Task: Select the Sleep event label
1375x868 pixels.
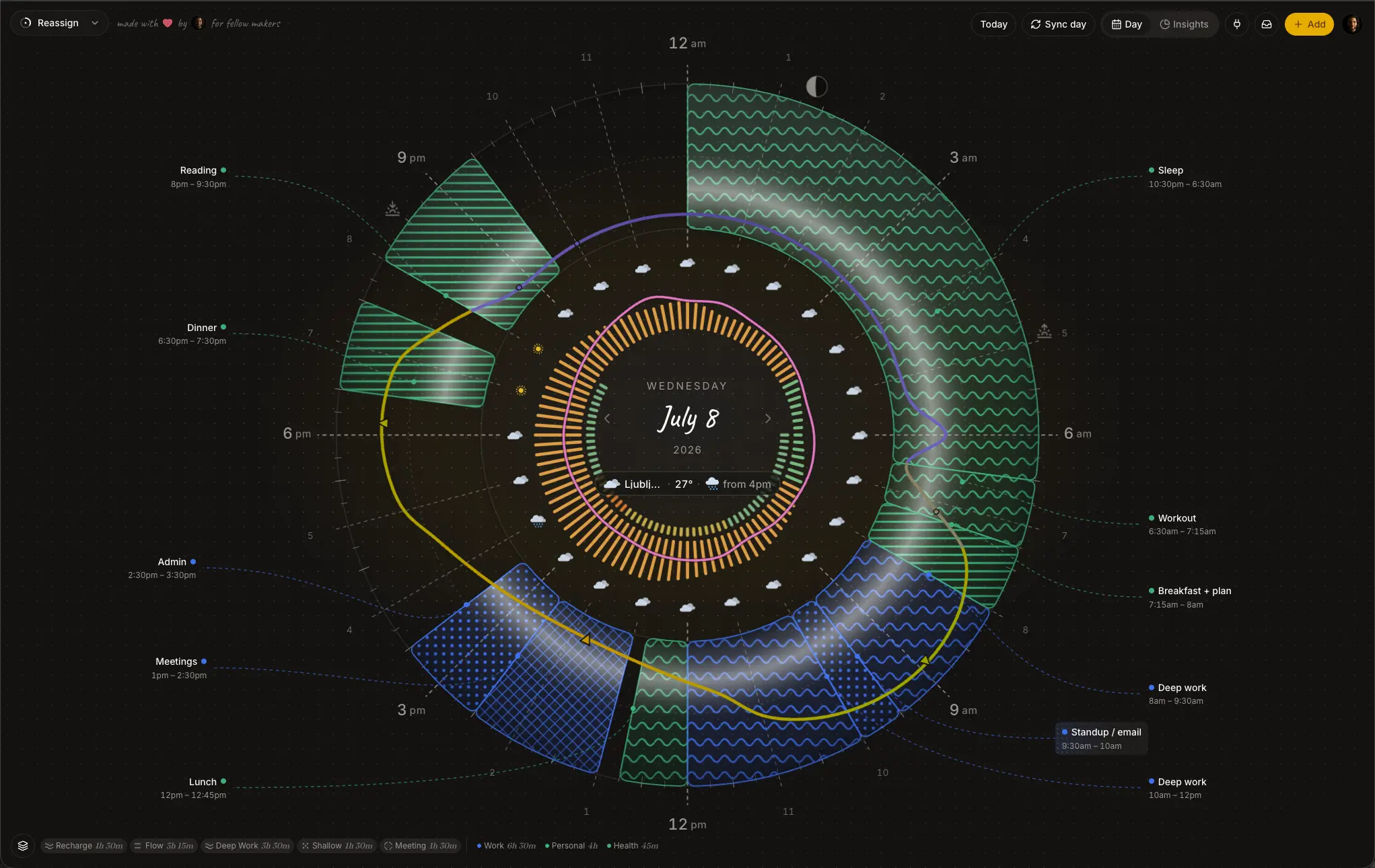Action: coord(1185,176)
